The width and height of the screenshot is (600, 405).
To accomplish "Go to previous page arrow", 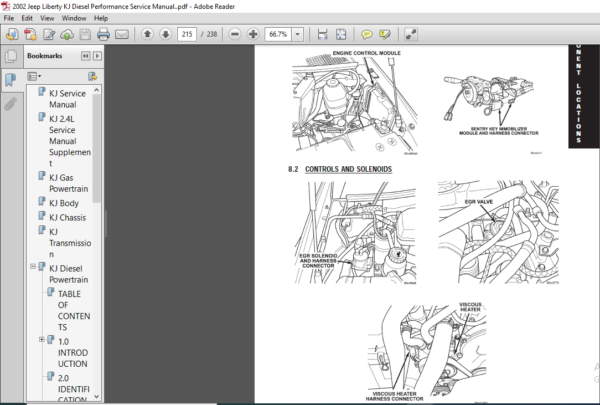I will click(147, 34).
